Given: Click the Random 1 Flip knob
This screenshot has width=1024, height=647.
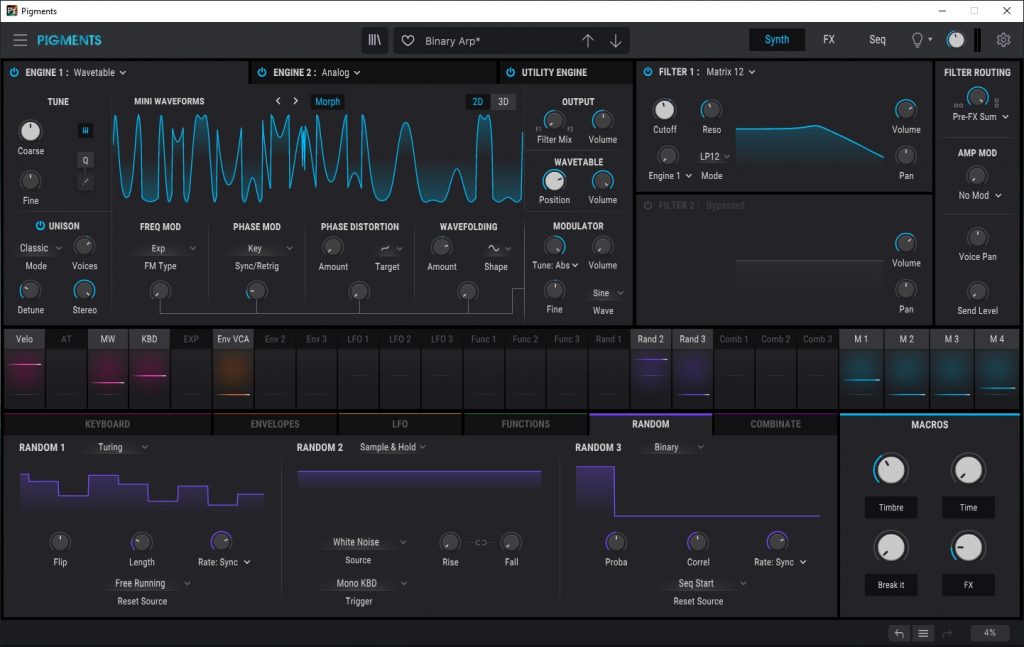Looking at the screenshot, I should click(x=60, y=542).
